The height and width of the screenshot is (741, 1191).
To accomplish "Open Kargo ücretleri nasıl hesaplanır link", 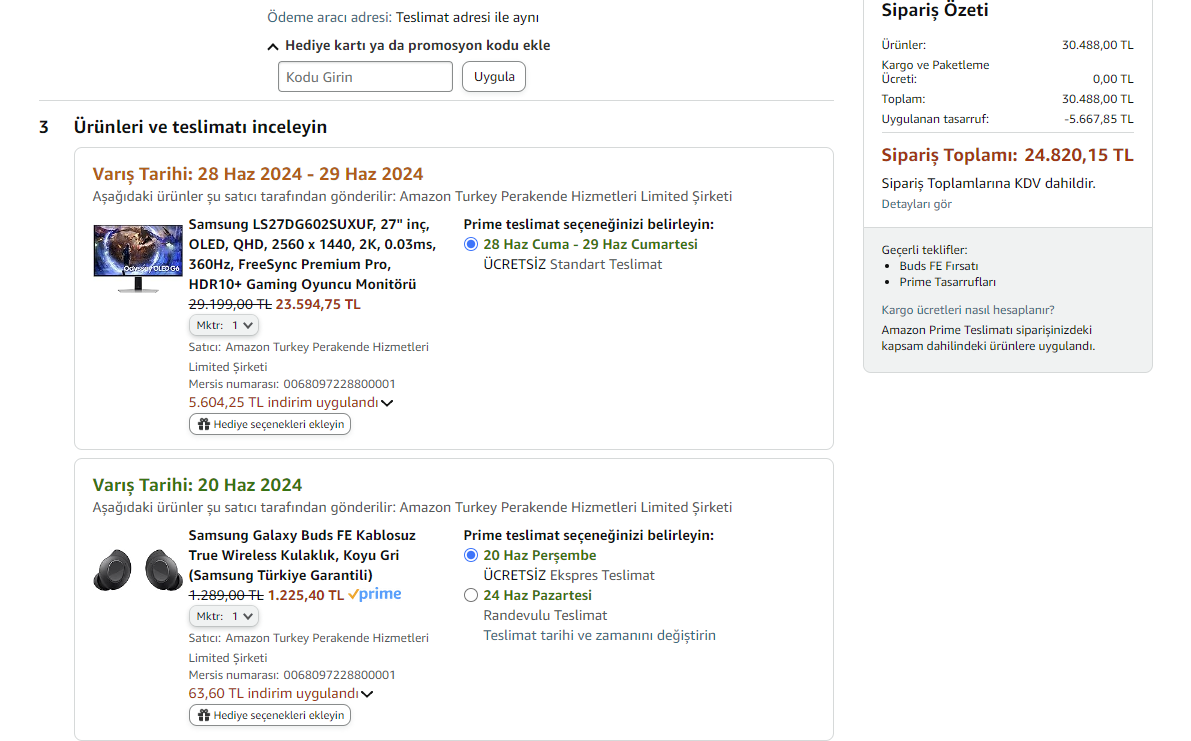I will [x=968, y=310].
